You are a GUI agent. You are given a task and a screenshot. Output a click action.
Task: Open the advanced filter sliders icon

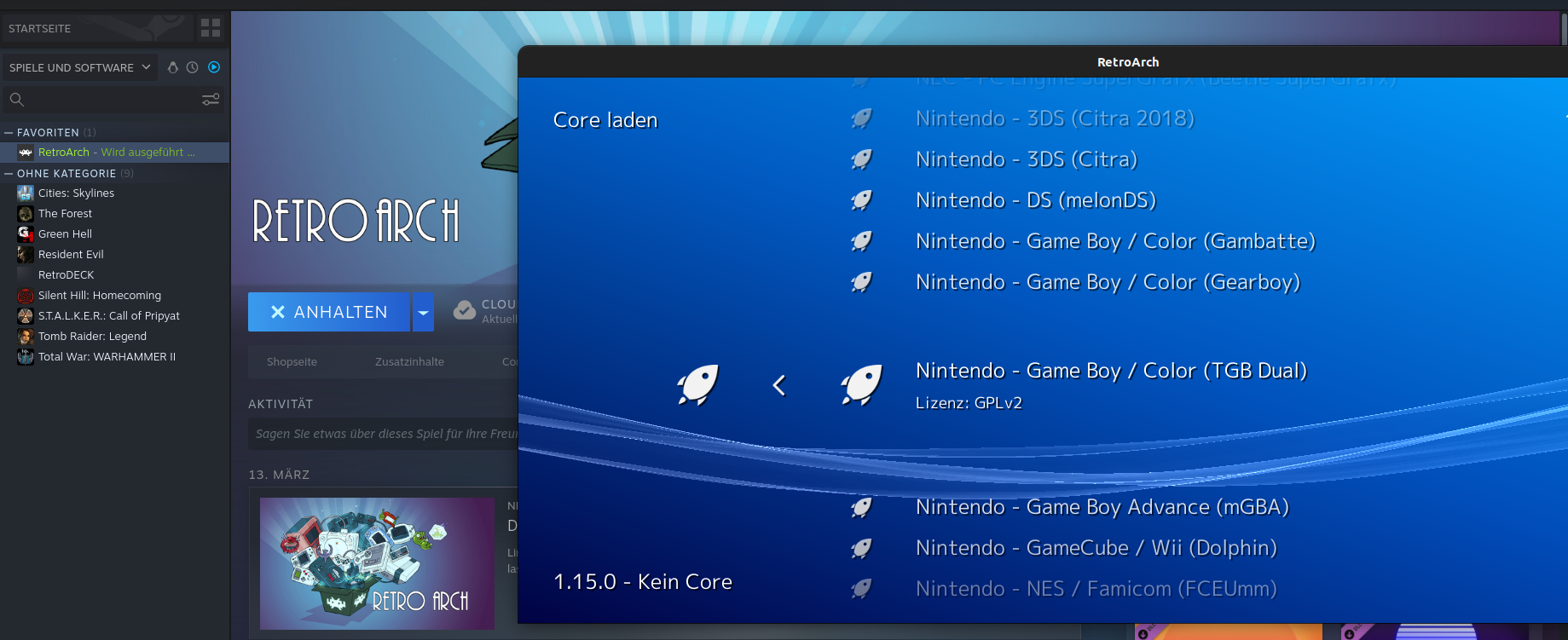pyautogui.click(x=211, y=100)
